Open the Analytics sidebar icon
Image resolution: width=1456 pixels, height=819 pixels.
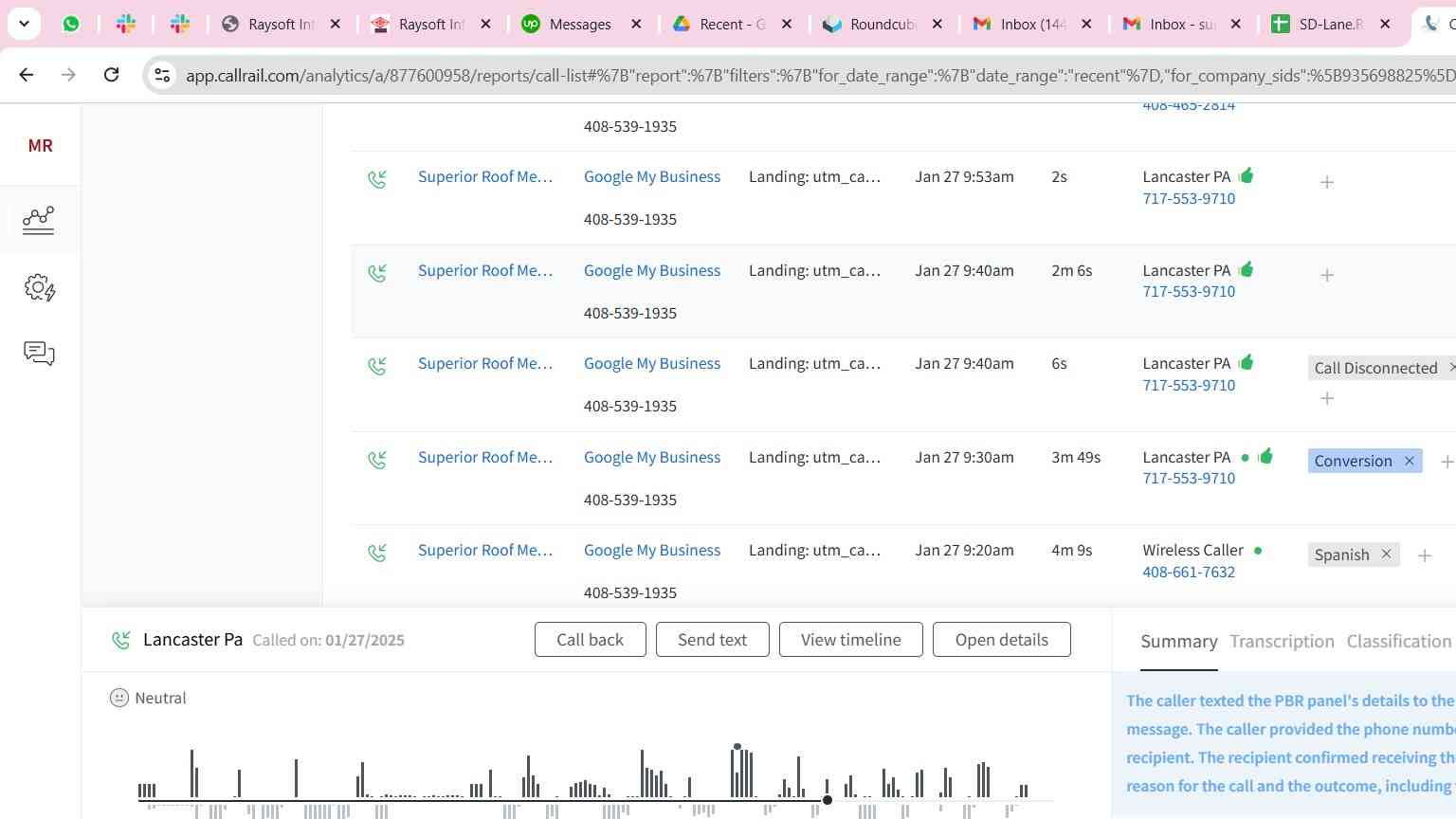[38, 220]
